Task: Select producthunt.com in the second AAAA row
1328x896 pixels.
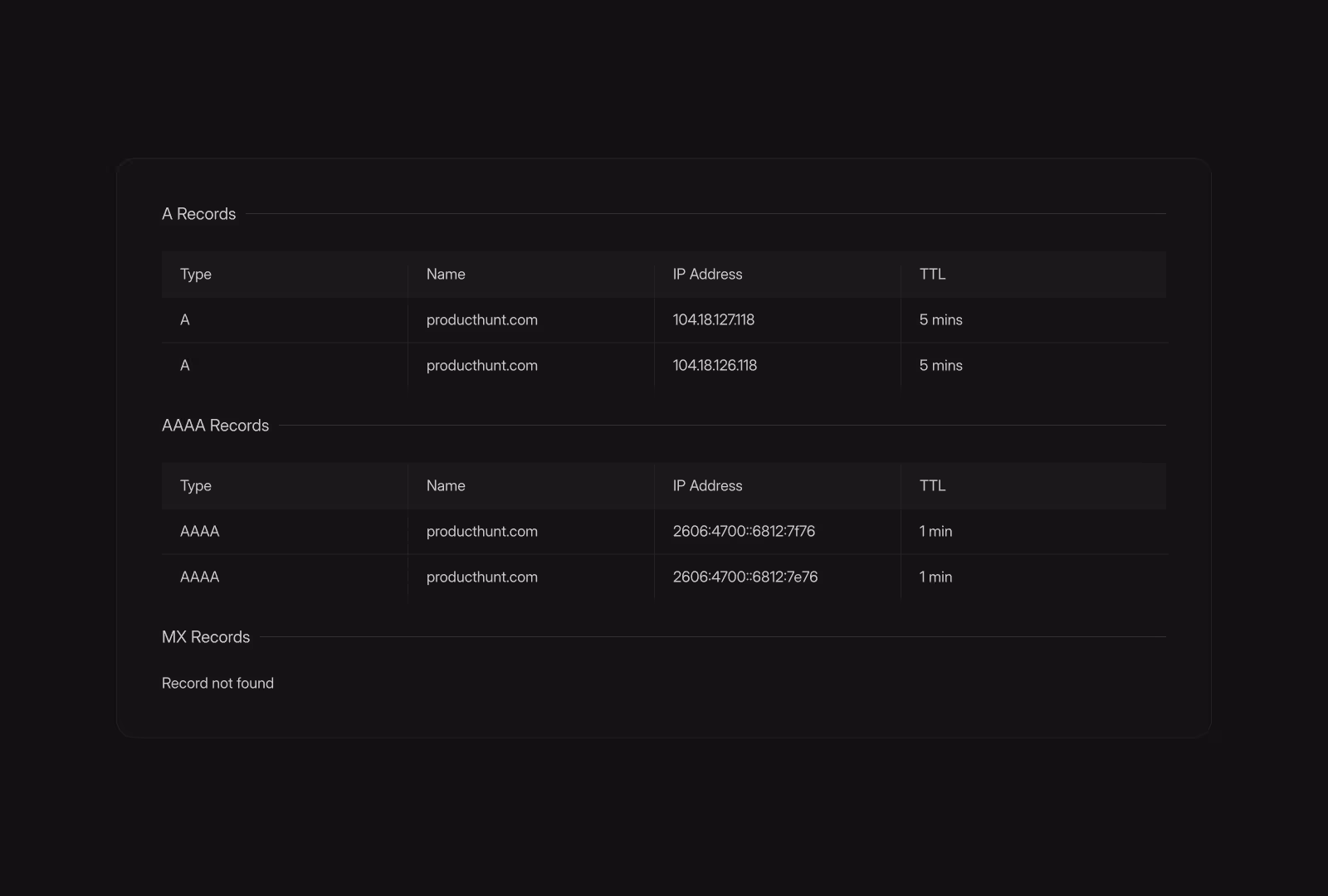Action: [481, 577]
